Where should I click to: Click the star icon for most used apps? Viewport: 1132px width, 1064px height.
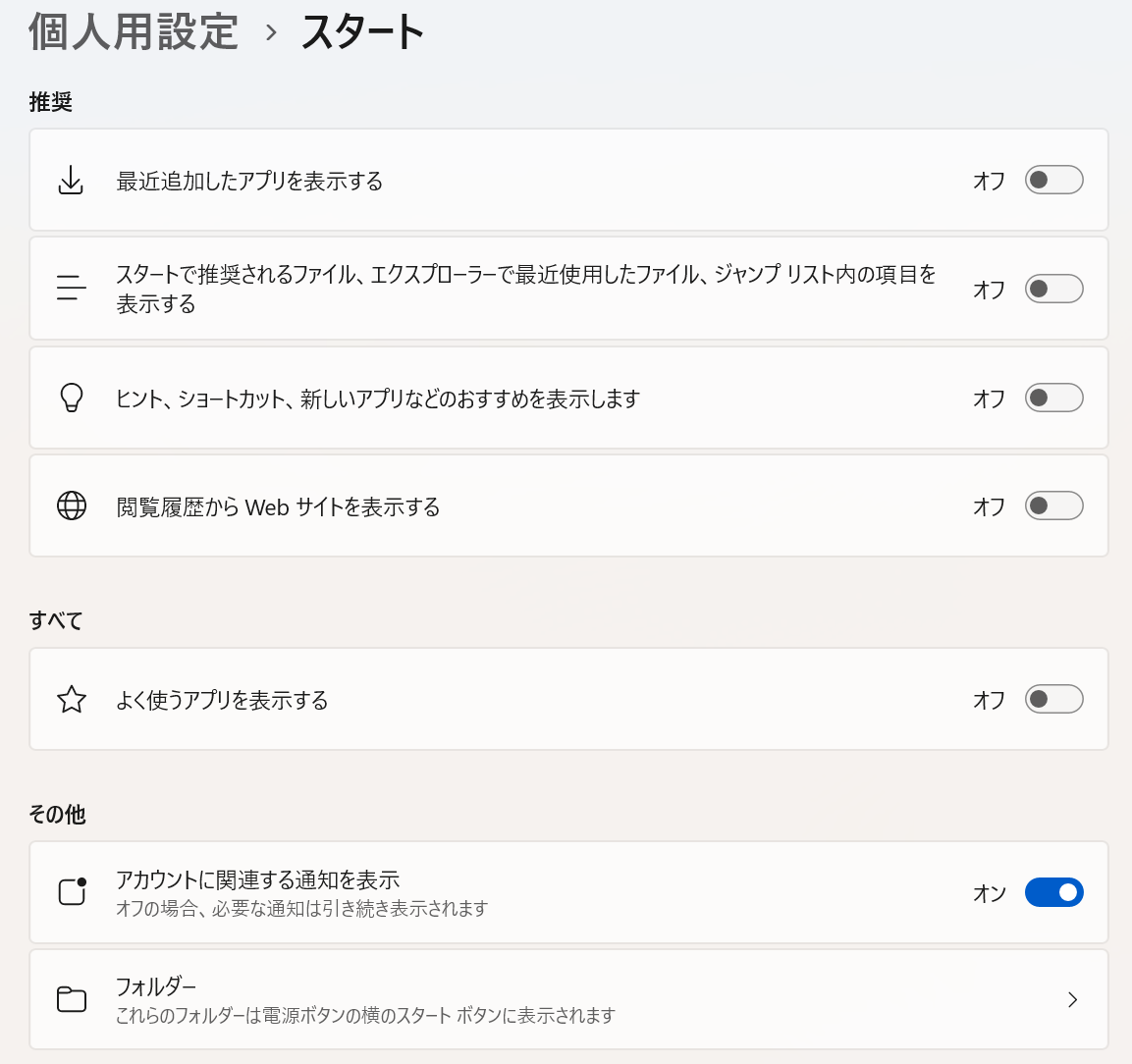coord(71,699)
